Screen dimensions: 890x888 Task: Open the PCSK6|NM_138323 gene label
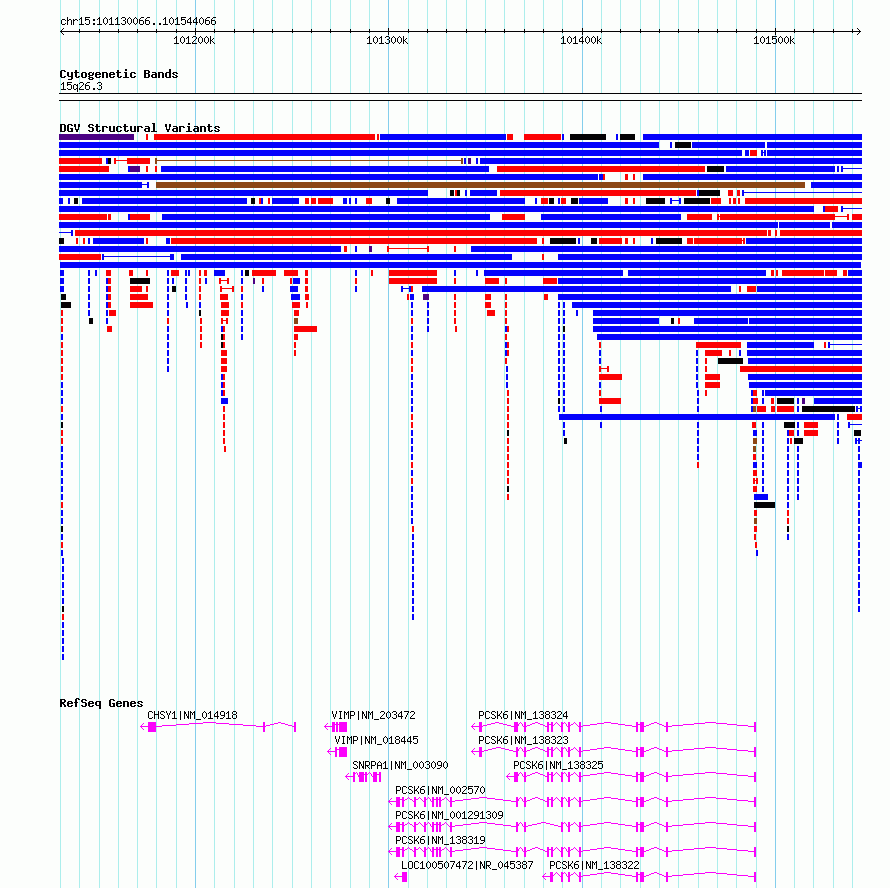click(523, 740)
